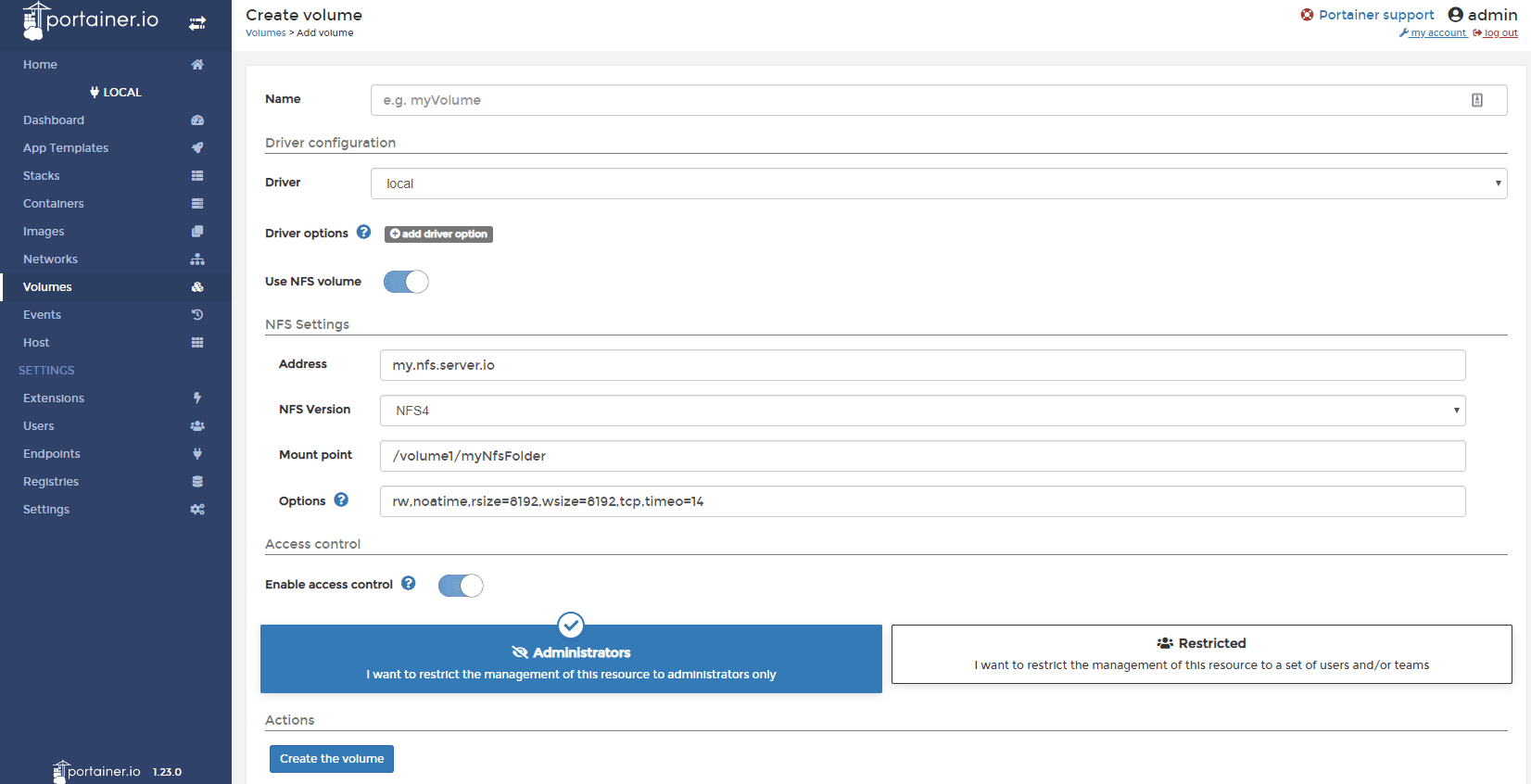1531x784 pixels.
Task: Click the Containers server icon
Action: [x=197, y=204]
